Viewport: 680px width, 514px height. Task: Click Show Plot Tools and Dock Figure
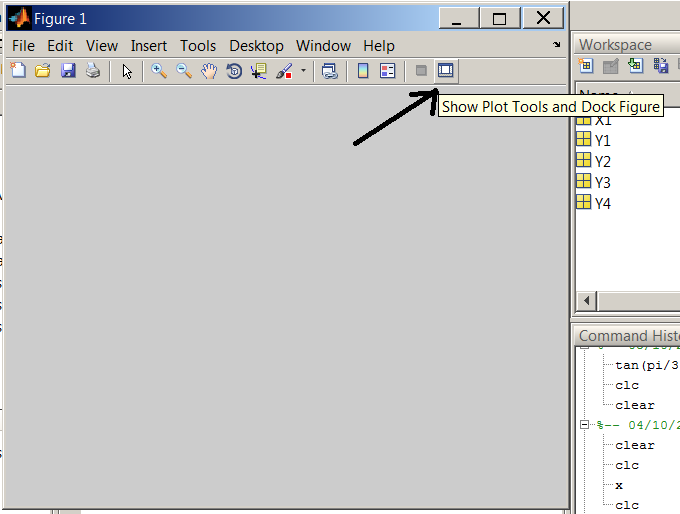click(446, 71)
